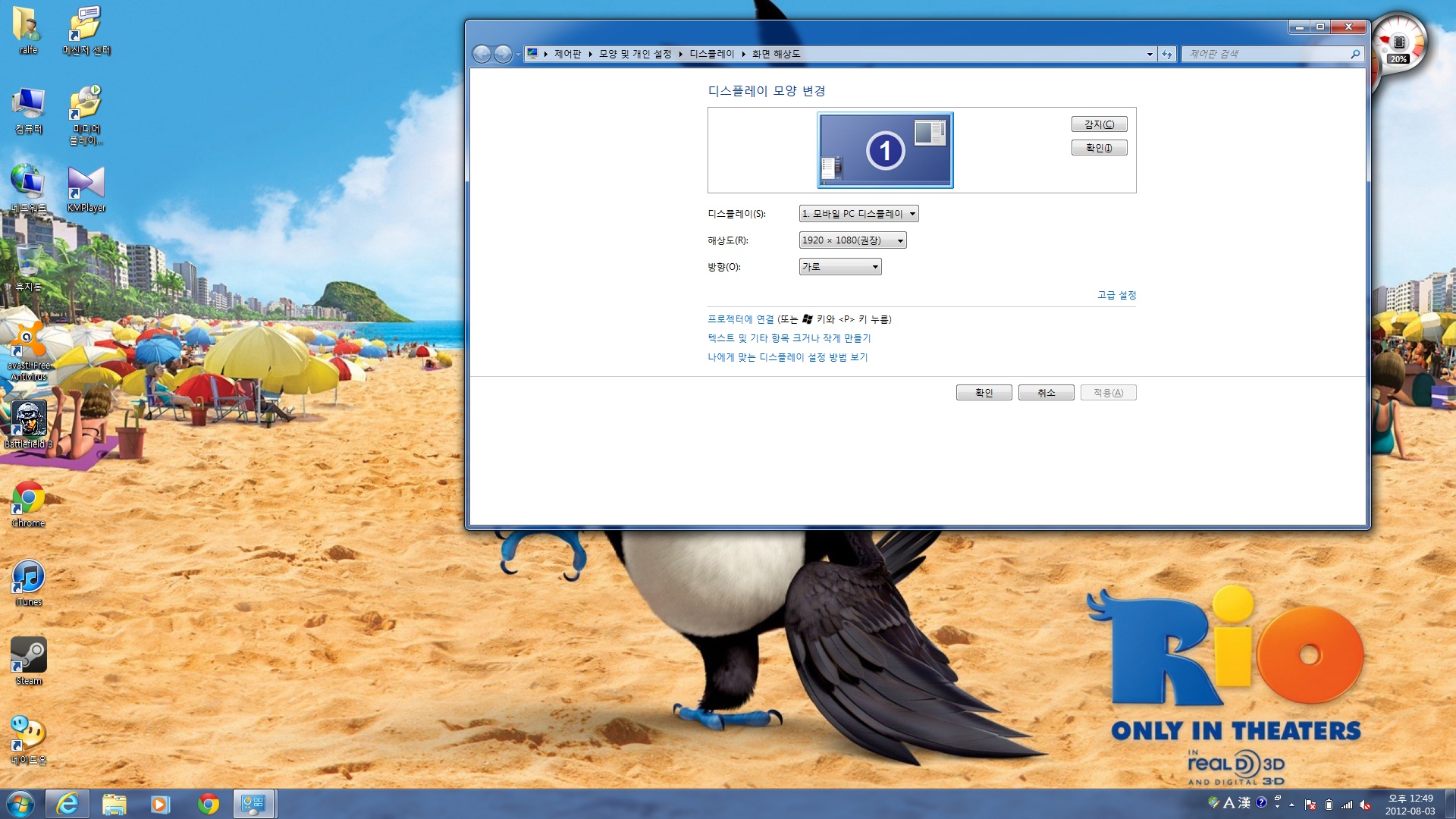This screenshot has height=819, width=1456.
Task: Click the 모양 및 개인 설정 breadcrumb
Action: (635, 54)
